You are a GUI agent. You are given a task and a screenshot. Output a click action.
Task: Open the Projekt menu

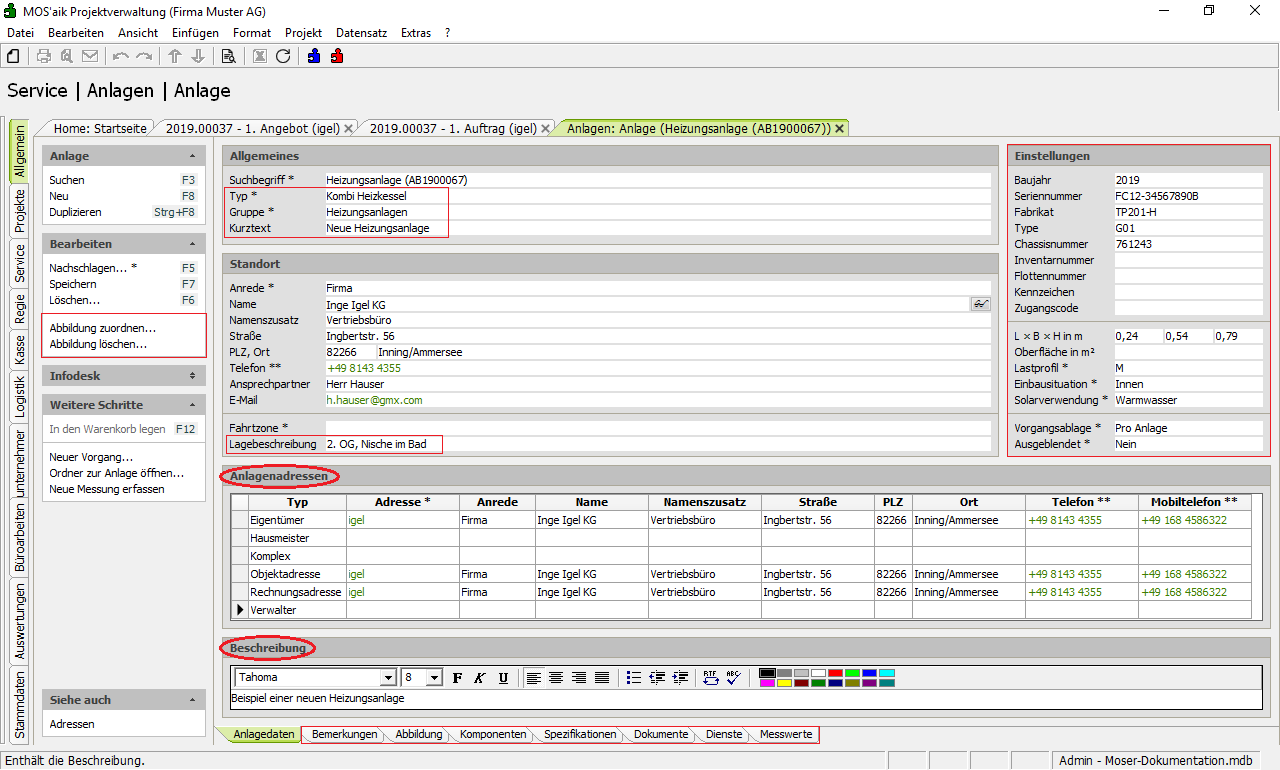[303, 33]
